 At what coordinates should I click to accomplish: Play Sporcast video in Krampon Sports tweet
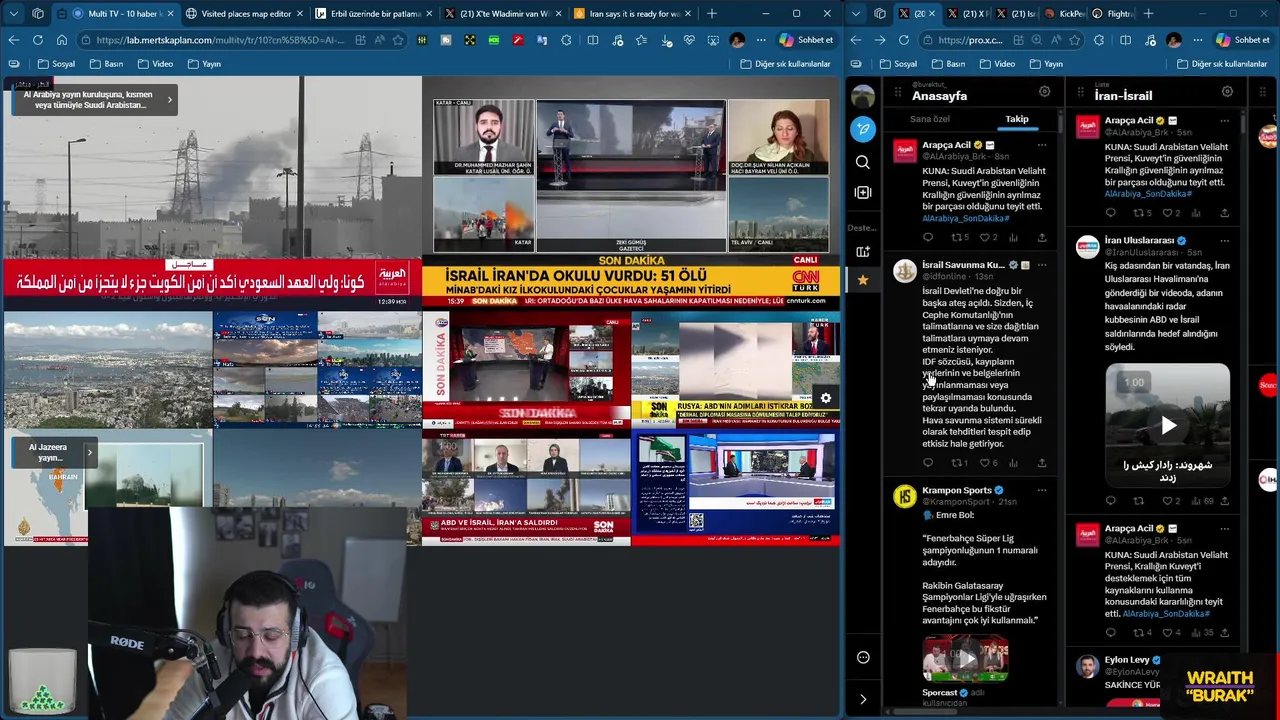(x=965, y=658)
